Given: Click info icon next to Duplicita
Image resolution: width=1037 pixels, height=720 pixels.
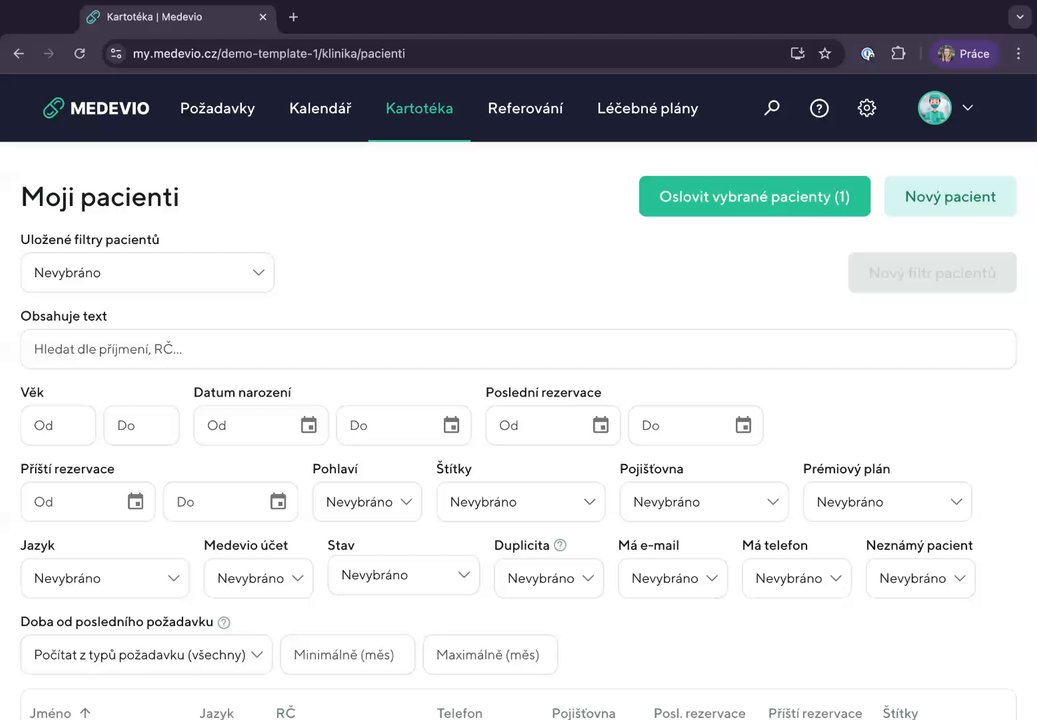Looking at the screenshot, I should pos(560,545).
